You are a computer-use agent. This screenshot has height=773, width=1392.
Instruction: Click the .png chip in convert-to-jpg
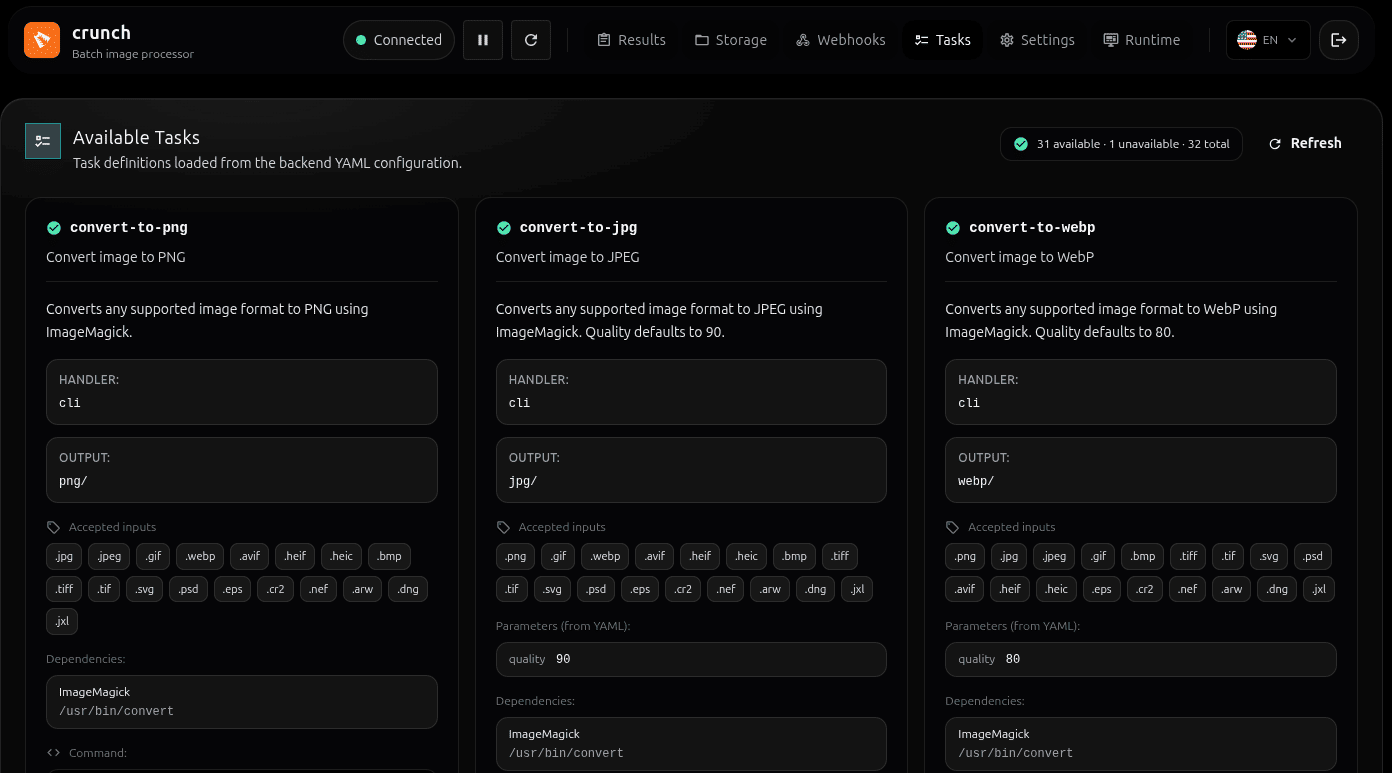pyautogui.click(x=516, y=557)
